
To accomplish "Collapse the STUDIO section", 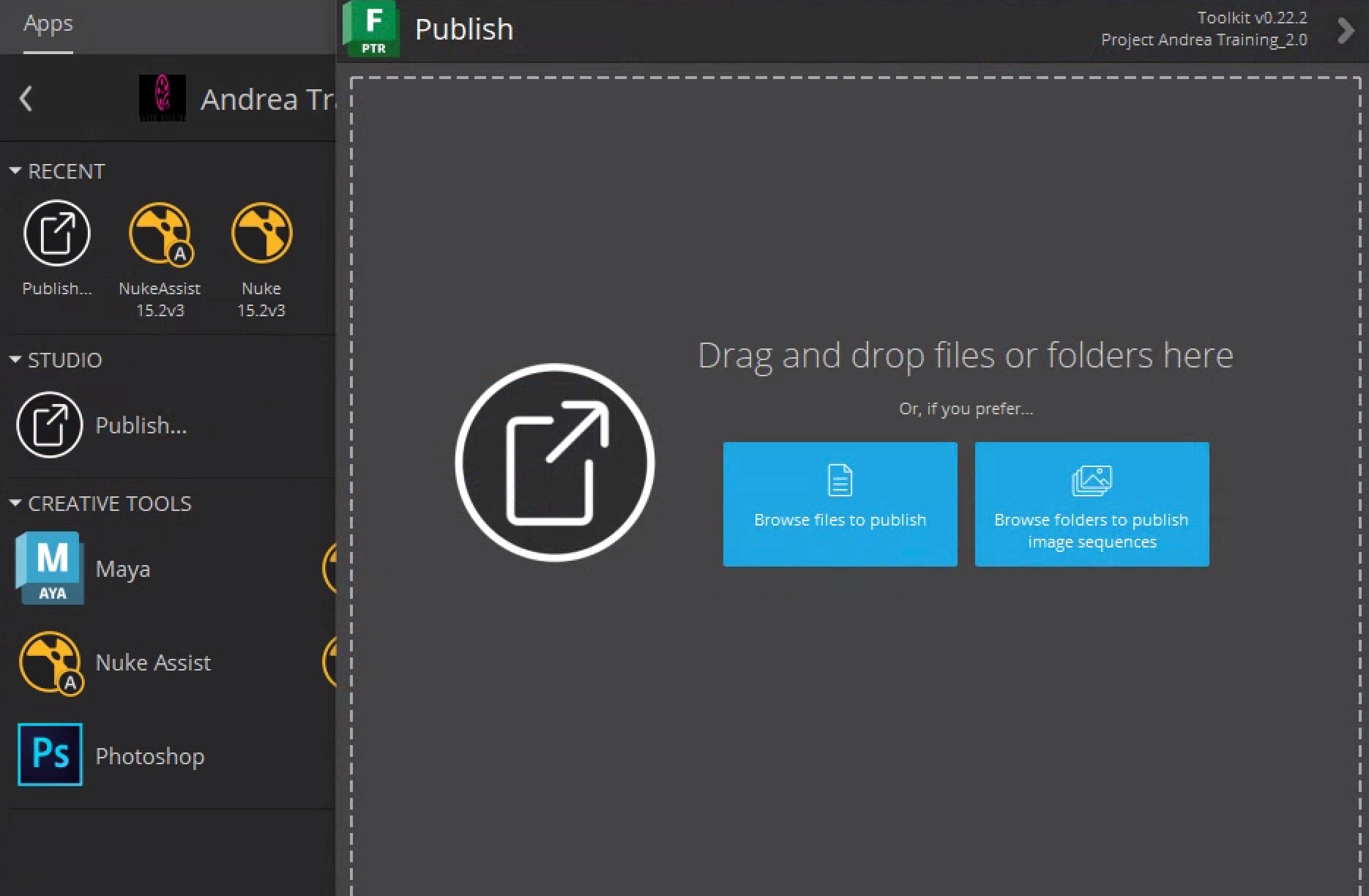I will (15, 360).
